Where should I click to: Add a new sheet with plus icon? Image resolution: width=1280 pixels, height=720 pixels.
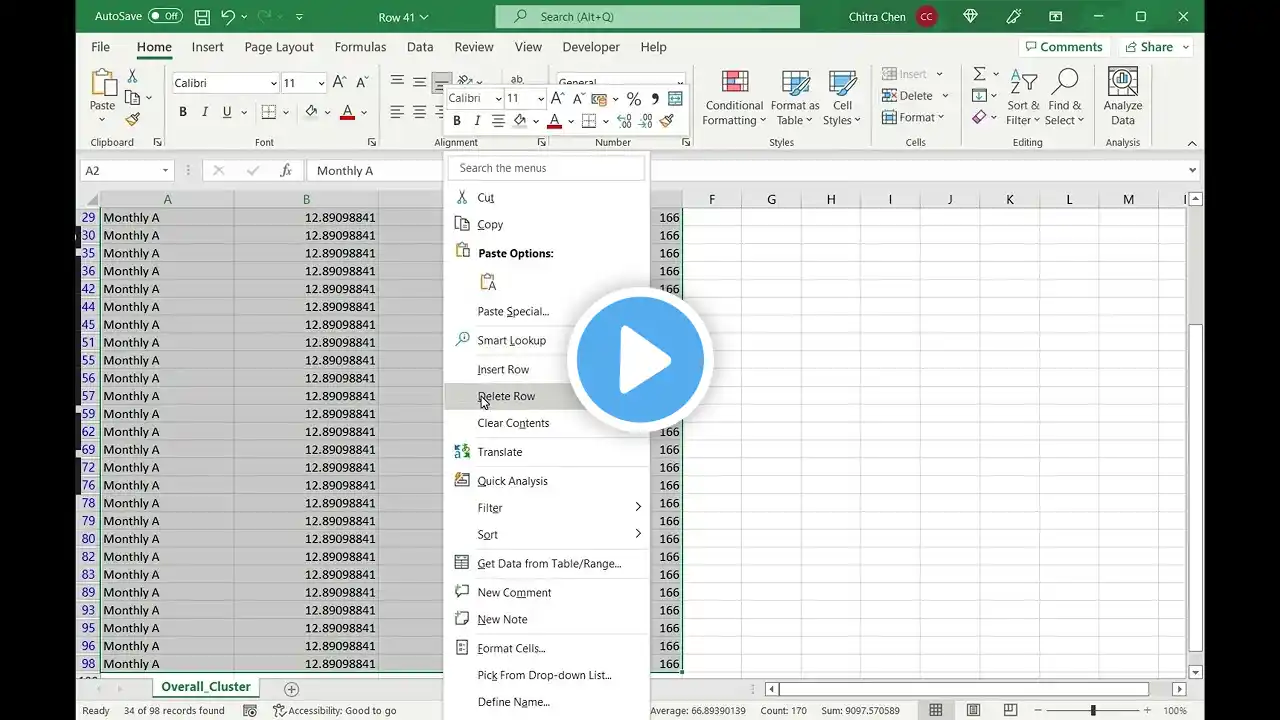[x=291, y=689]
